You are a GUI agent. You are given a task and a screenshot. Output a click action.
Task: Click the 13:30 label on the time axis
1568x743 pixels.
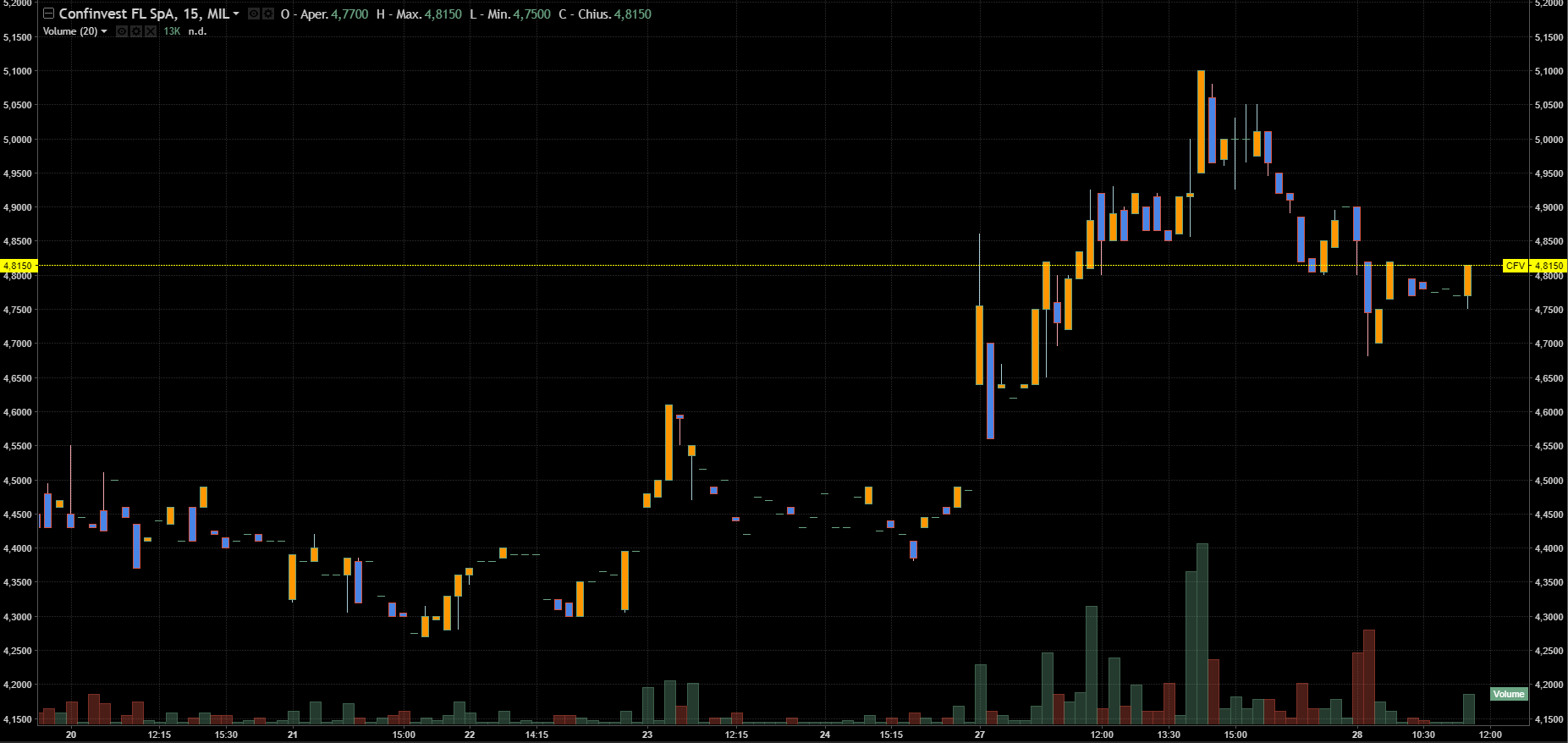(x=1169, y=735)
